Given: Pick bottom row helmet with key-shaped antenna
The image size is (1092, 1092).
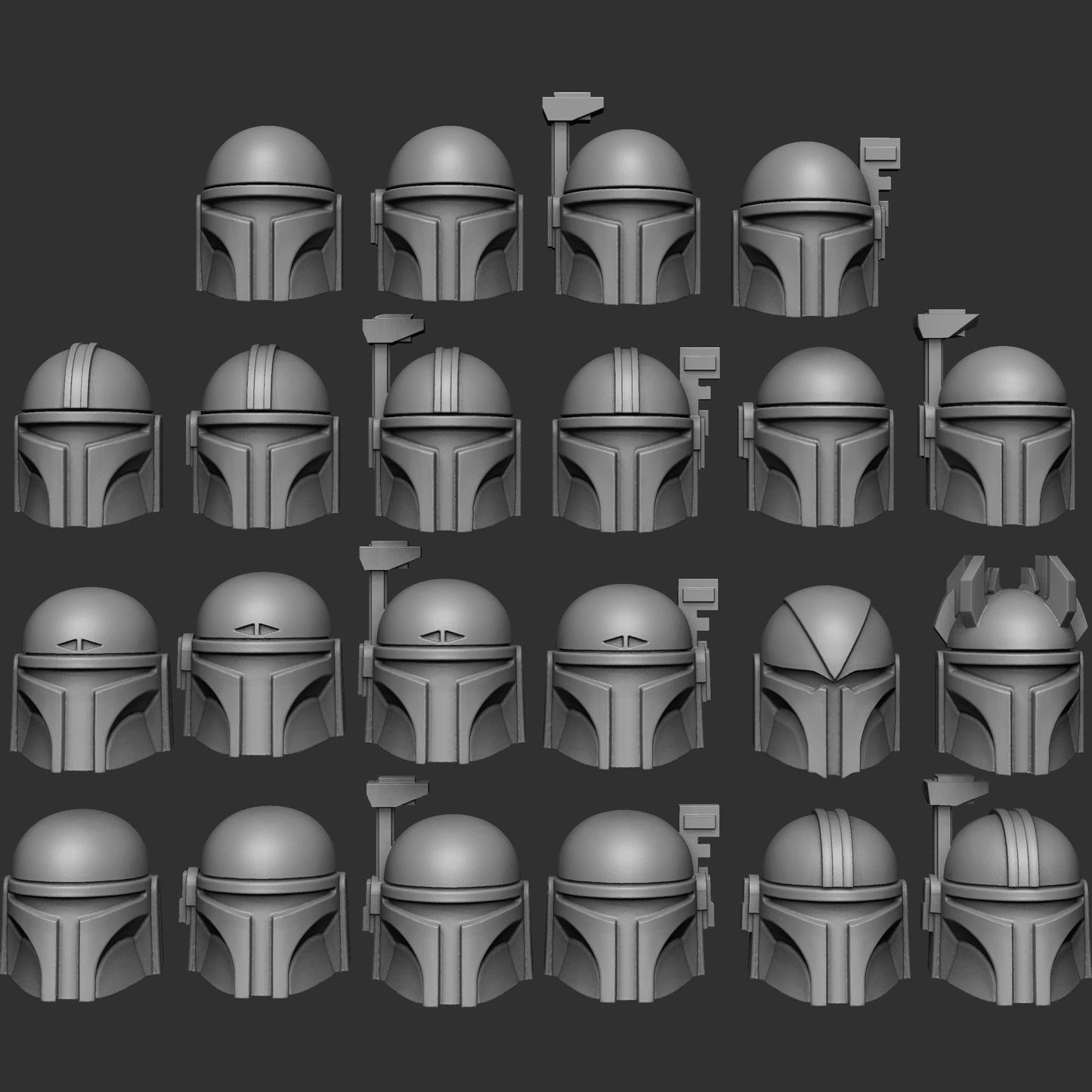Looking at the screenshot, I should pos(623,907).
